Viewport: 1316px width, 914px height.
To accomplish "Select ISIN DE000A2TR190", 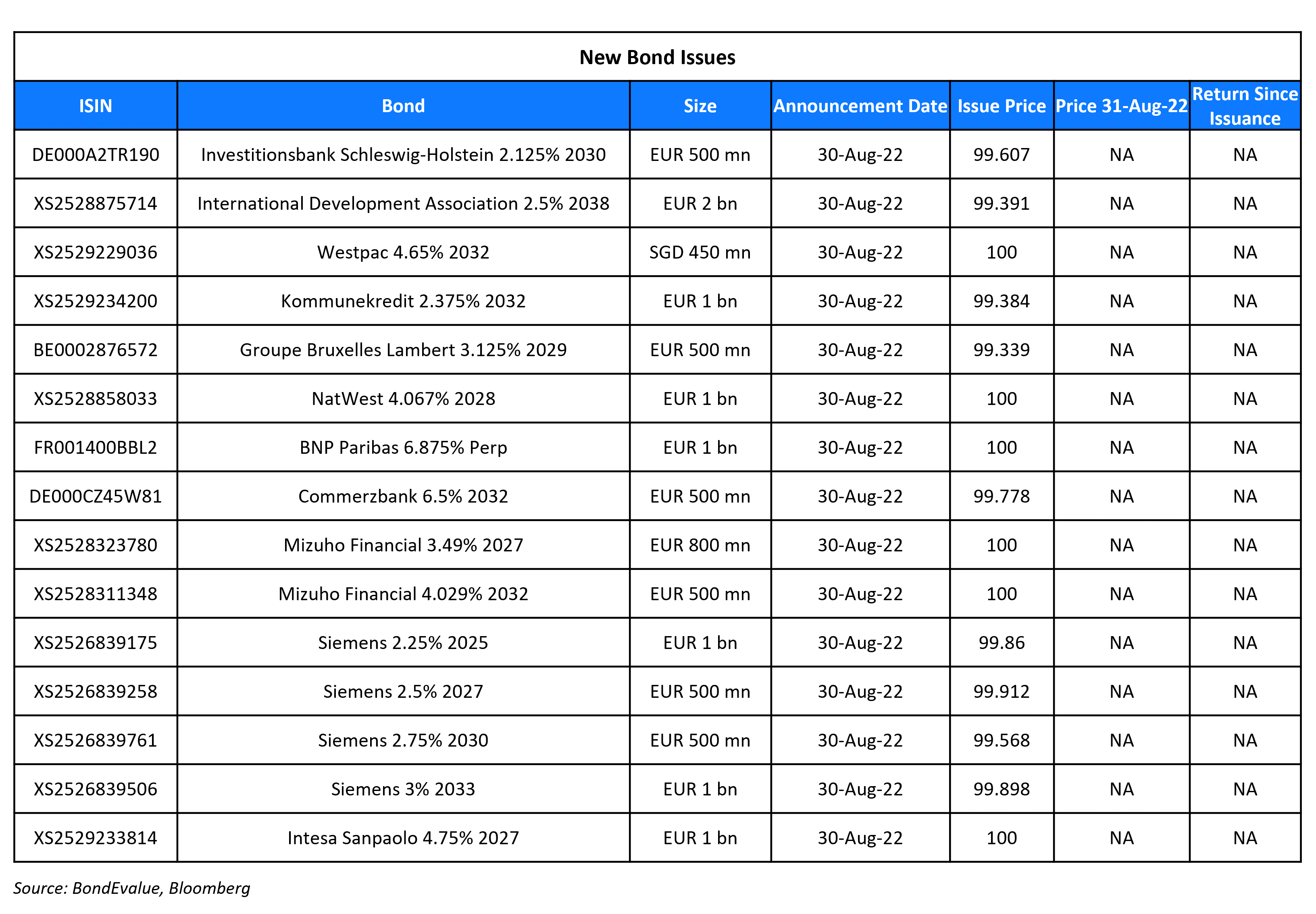I will point(96,154).
